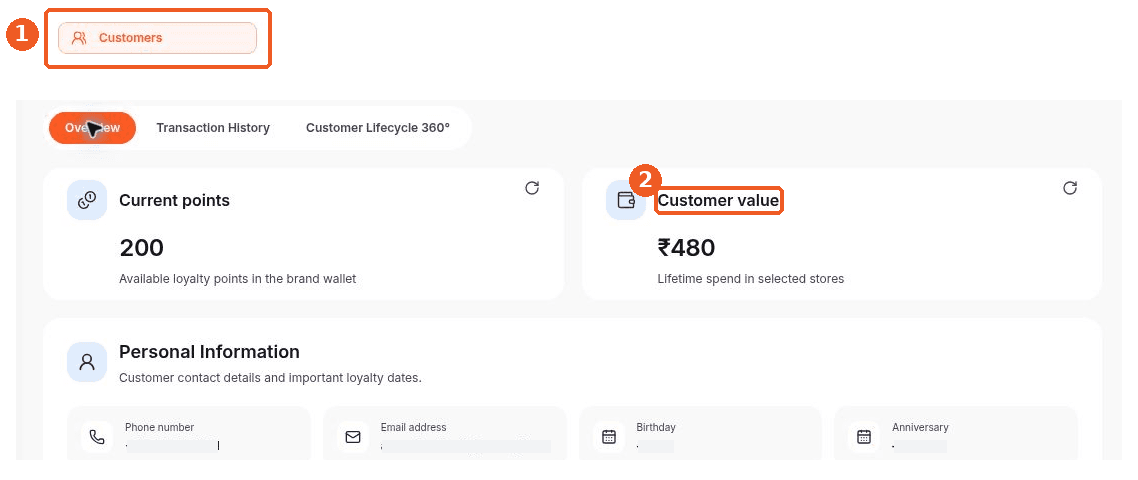Click the Anniversary calendar icon

coord(864,437)
